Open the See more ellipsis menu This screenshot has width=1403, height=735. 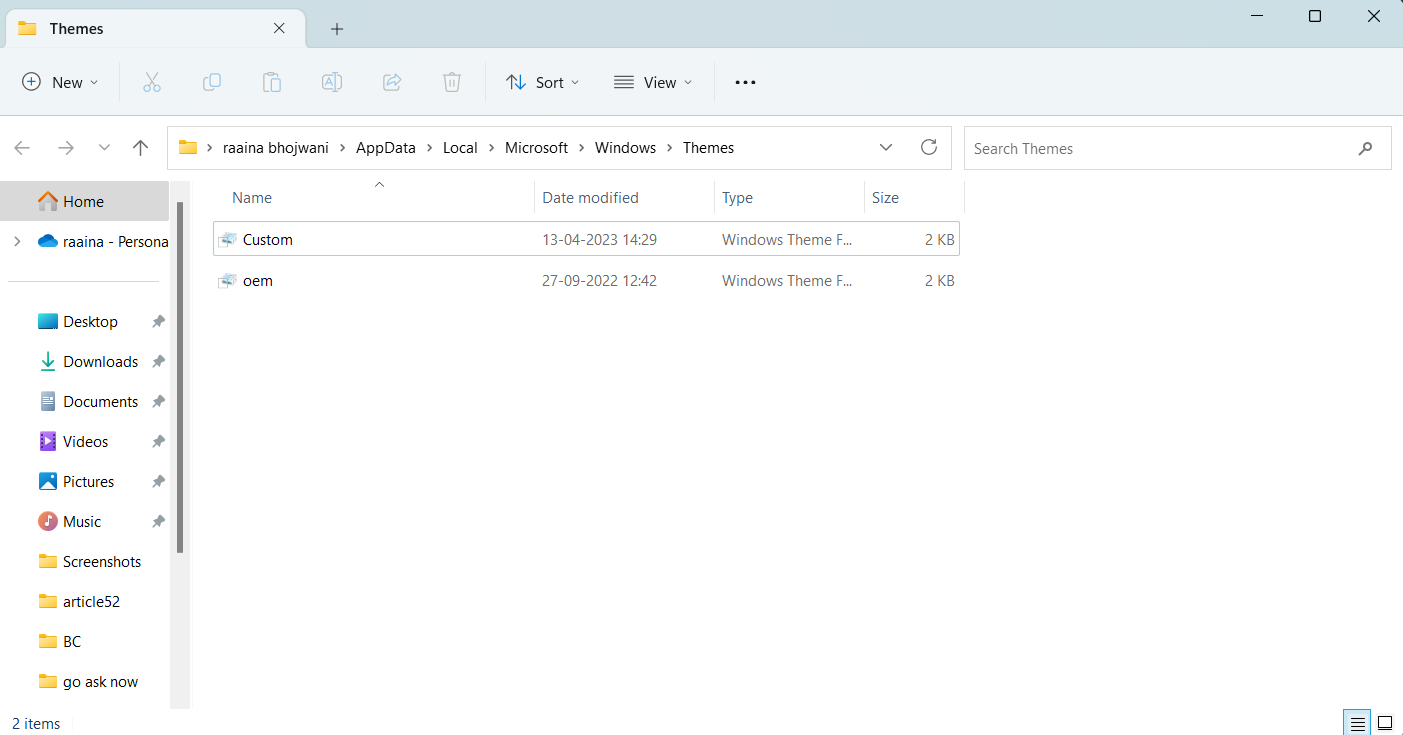(x=745, y=82)
